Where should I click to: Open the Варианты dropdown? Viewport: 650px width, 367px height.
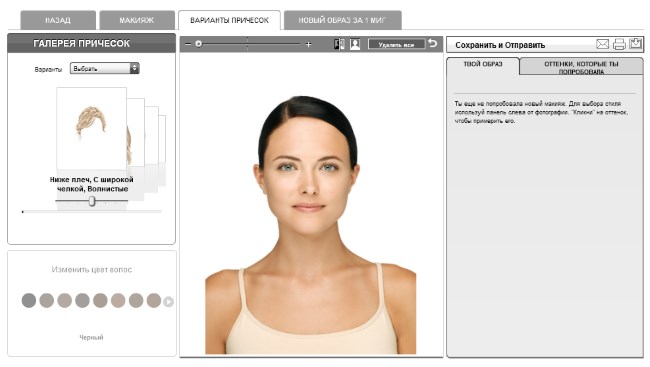point(104,68)
